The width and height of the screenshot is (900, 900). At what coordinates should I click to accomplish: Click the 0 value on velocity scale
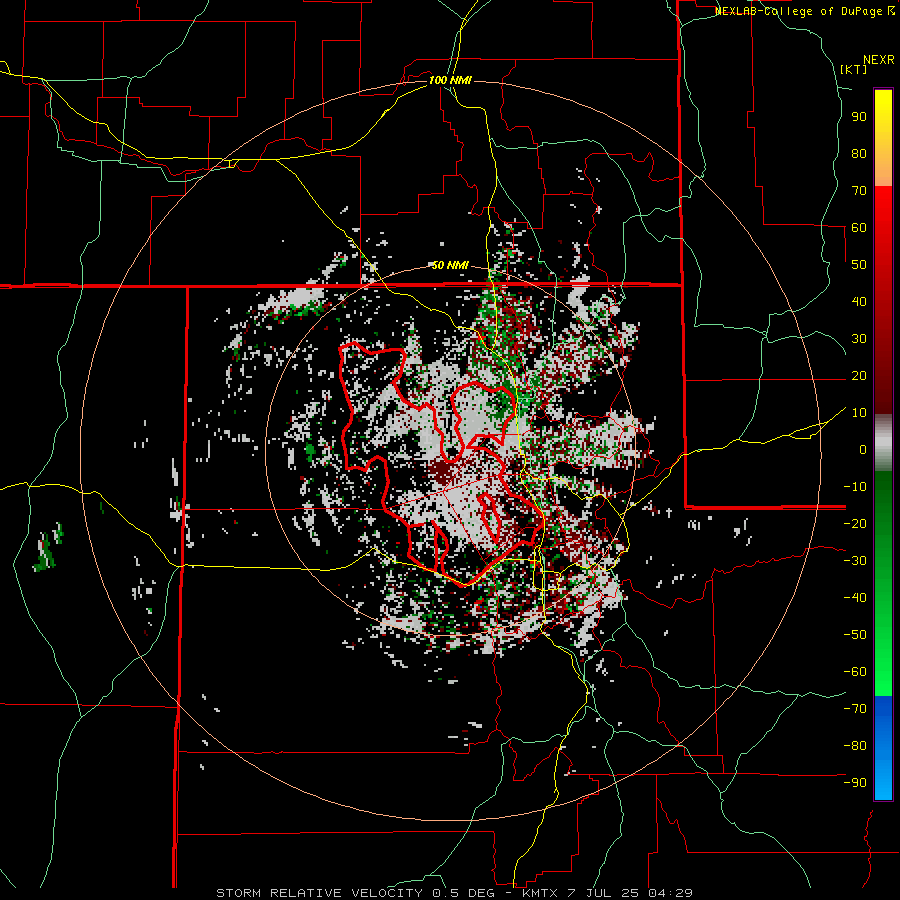[863, 450]
